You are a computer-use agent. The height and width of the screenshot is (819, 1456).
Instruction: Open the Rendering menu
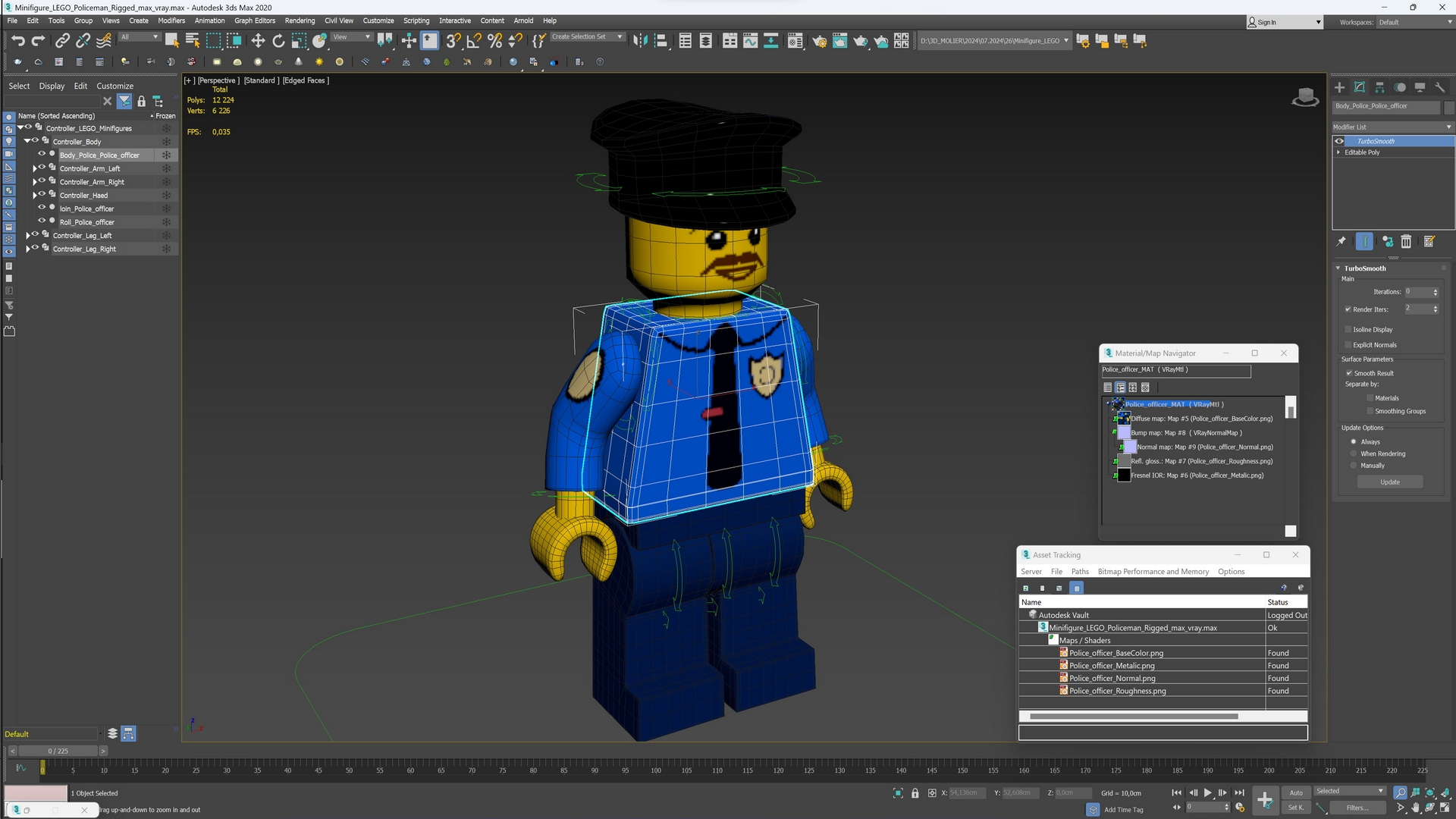[300, 20]
